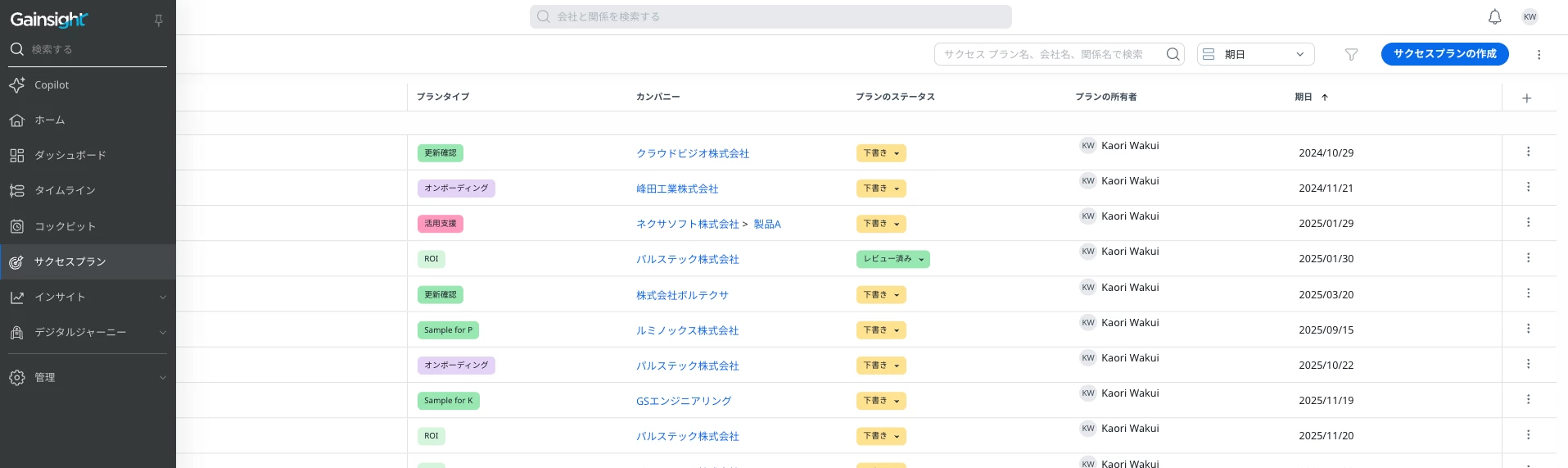The width and height of the screenshot is (1568, 468).
Task: Open クラウドビジオ株式会社 company link
Action: pyautogui.click(x=693, y=153)
